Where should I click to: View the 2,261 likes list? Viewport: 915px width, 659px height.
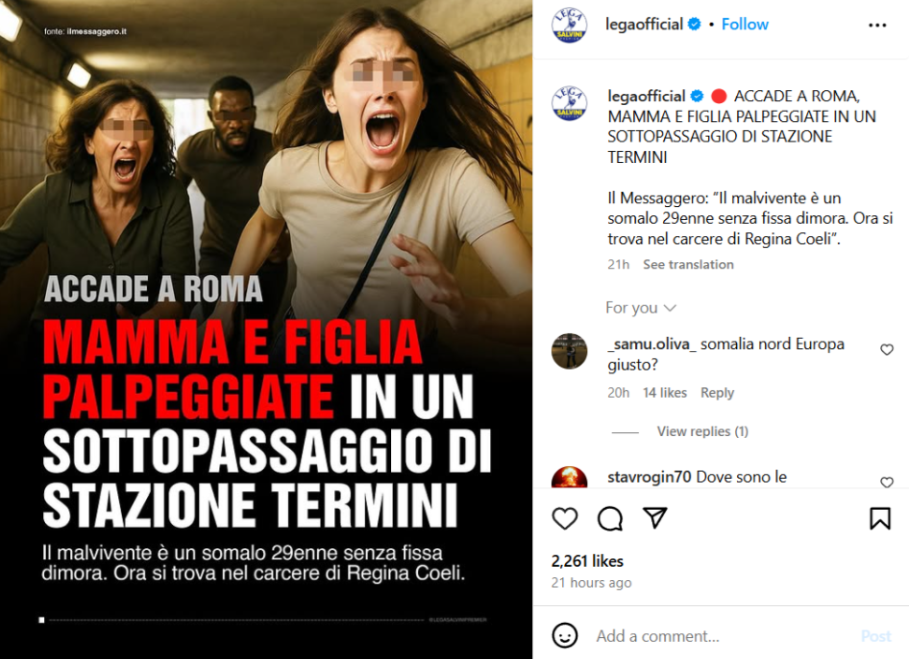click(587, 561)
